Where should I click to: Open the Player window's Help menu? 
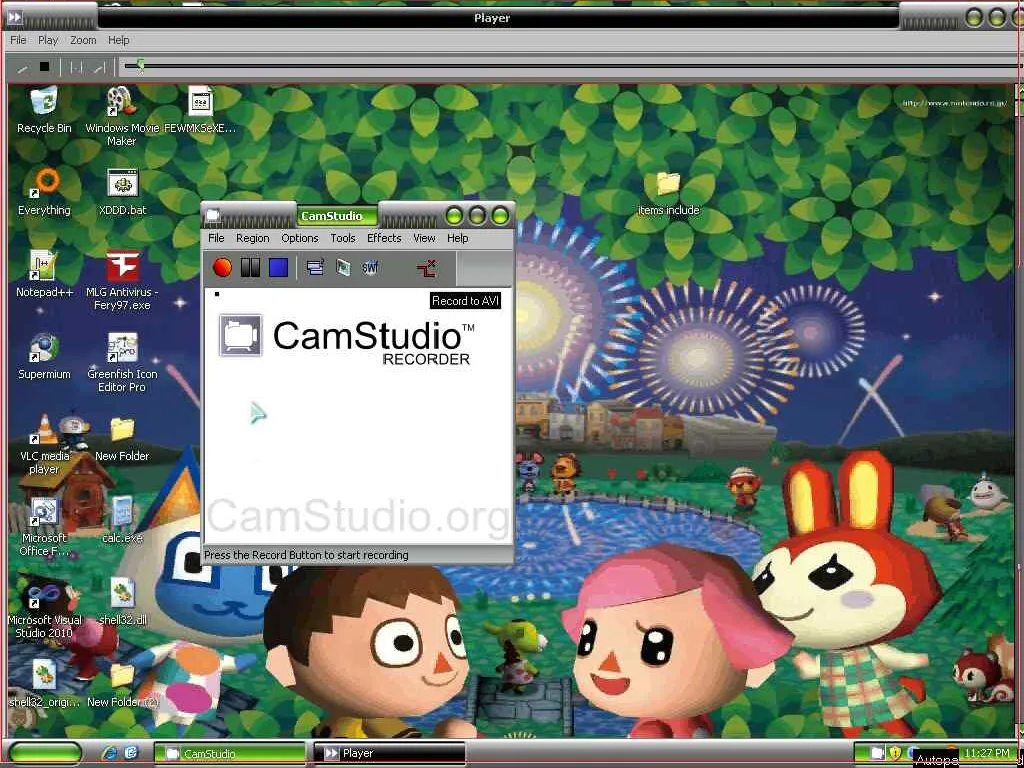coord(118,40)
